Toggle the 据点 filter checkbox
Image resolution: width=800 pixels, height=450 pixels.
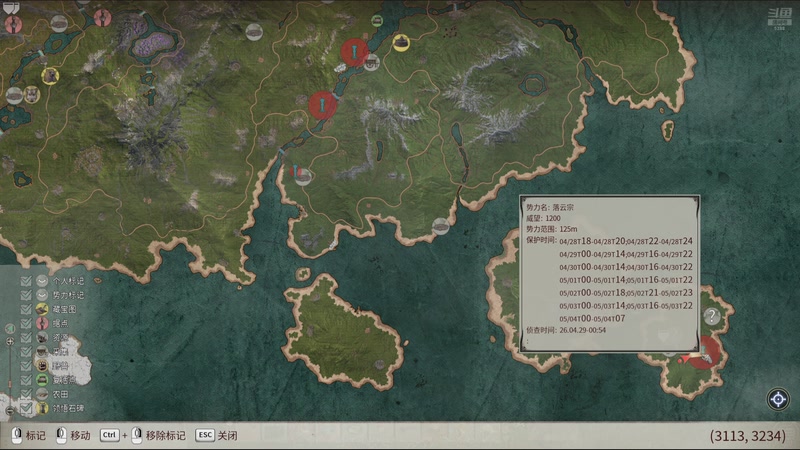pos(26,323)
